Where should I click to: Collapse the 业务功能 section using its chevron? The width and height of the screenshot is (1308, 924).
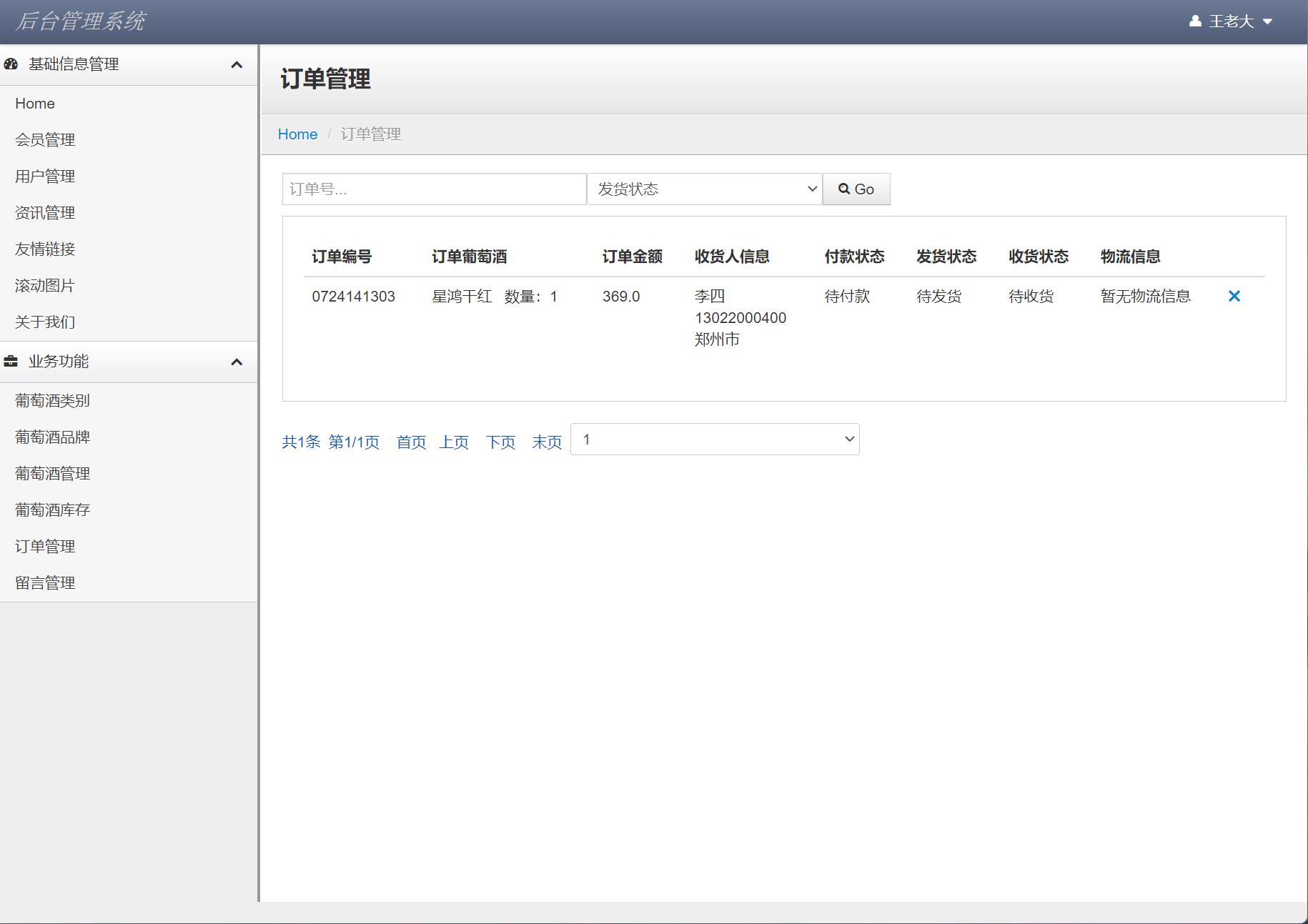[237, 362]
